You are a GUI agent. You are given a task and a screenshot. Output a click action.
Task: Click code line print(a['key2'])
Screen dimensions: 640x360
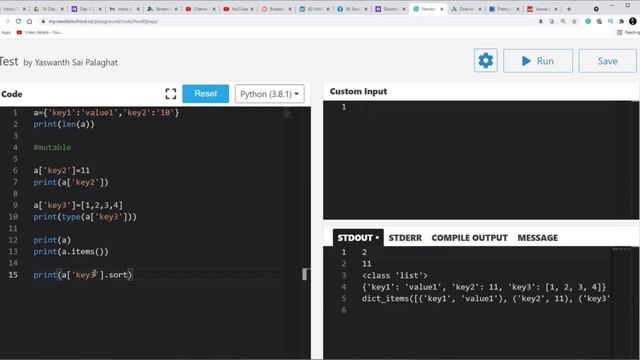(x=71, y=182)
